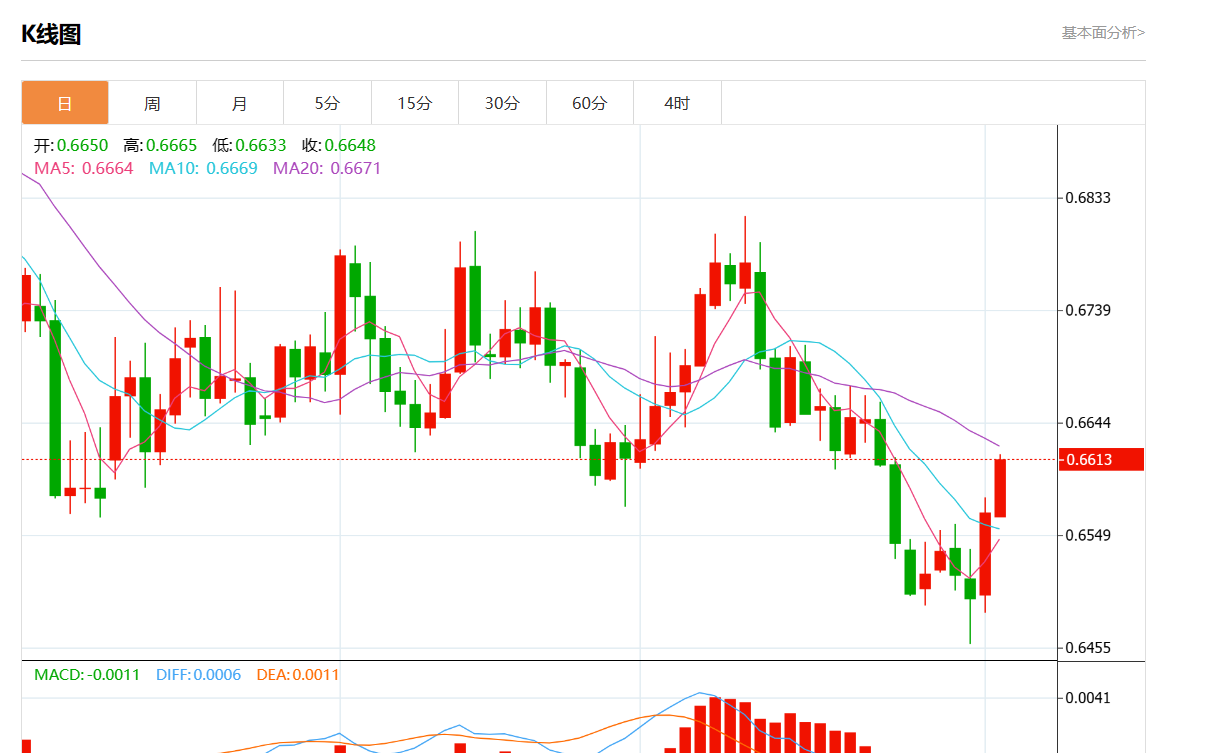
Task: Click the green MACD value label
Action: [x=87, y=675]
